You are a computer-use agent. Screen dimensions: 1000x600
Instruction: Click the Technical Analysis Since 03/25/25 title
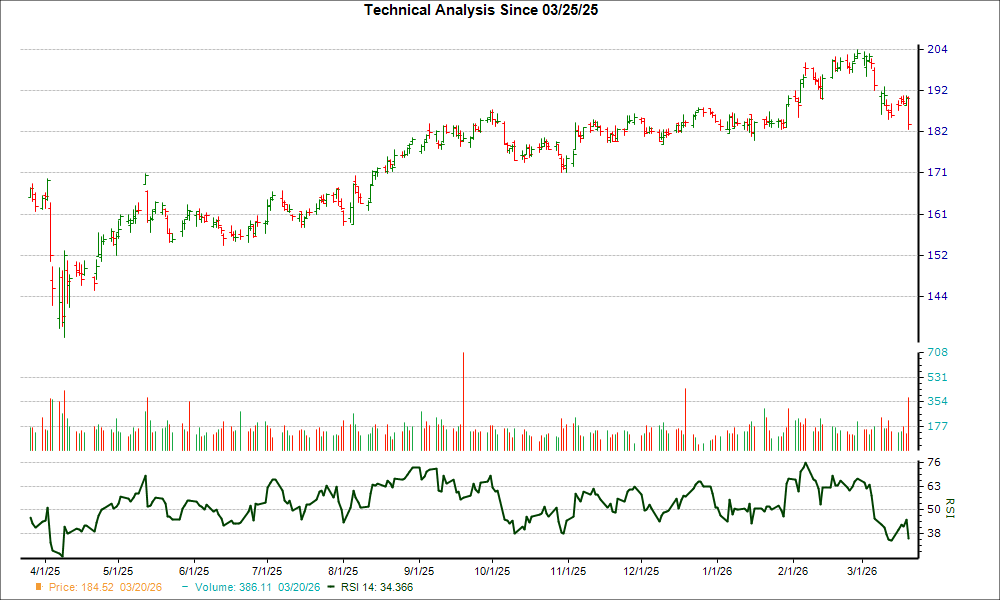[482, 9]
